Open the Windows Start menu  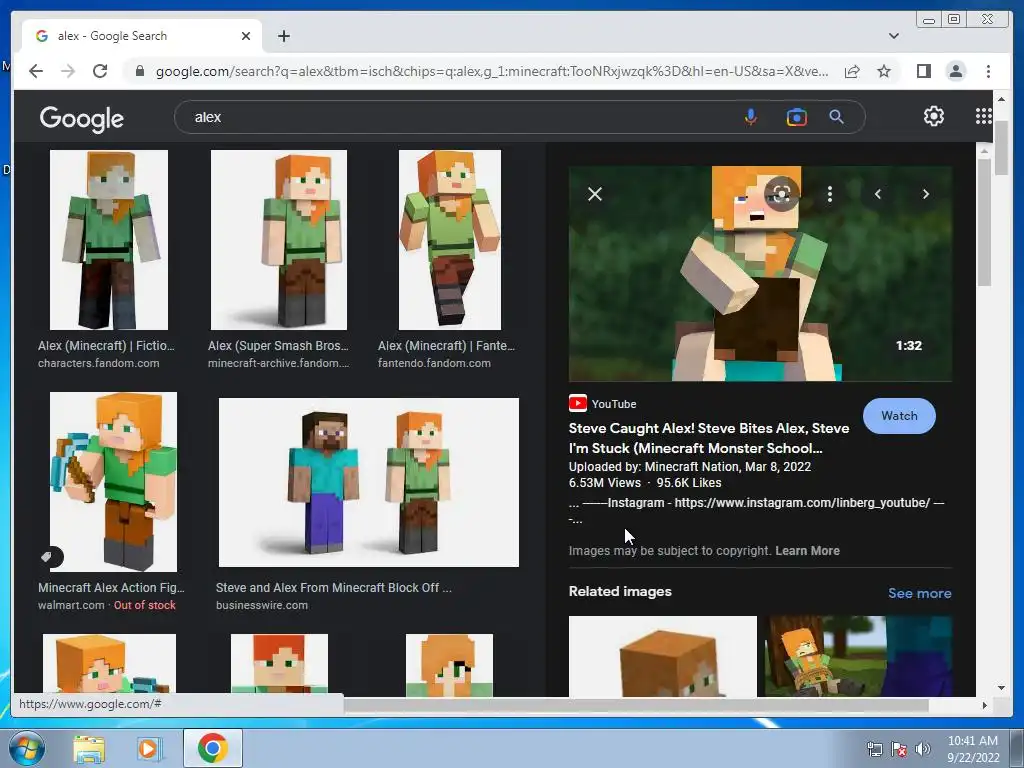click(27, 748)
